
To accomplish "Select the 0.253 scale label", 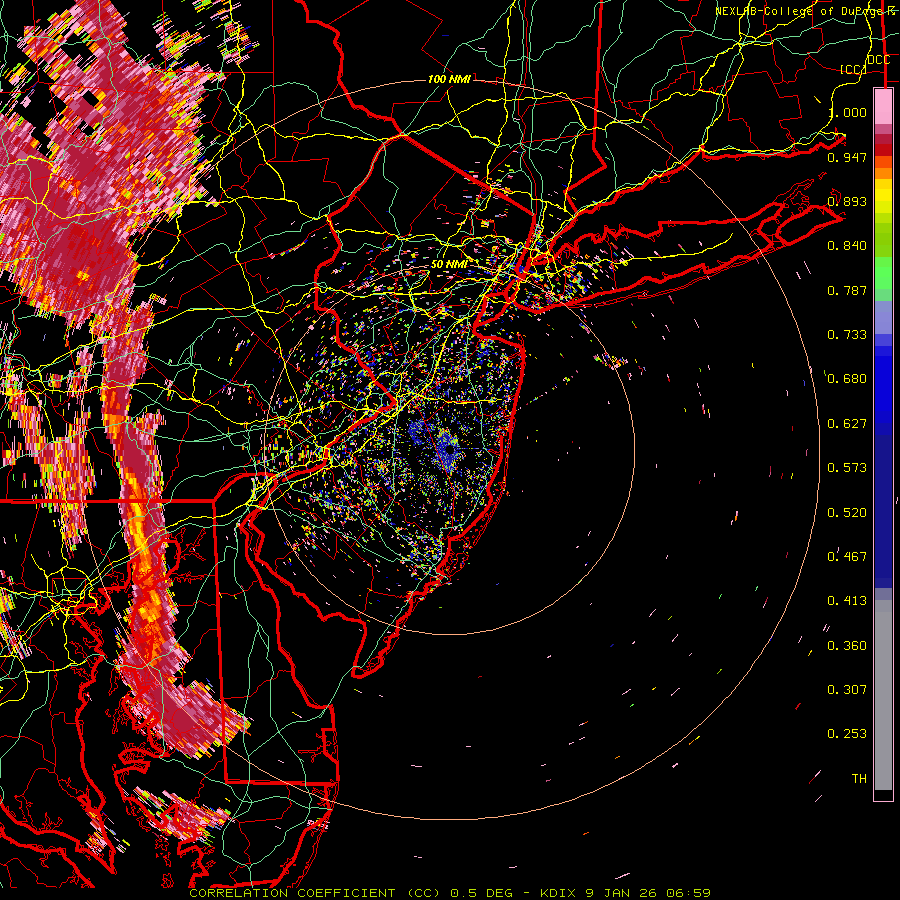I will (x=847, y=734).
